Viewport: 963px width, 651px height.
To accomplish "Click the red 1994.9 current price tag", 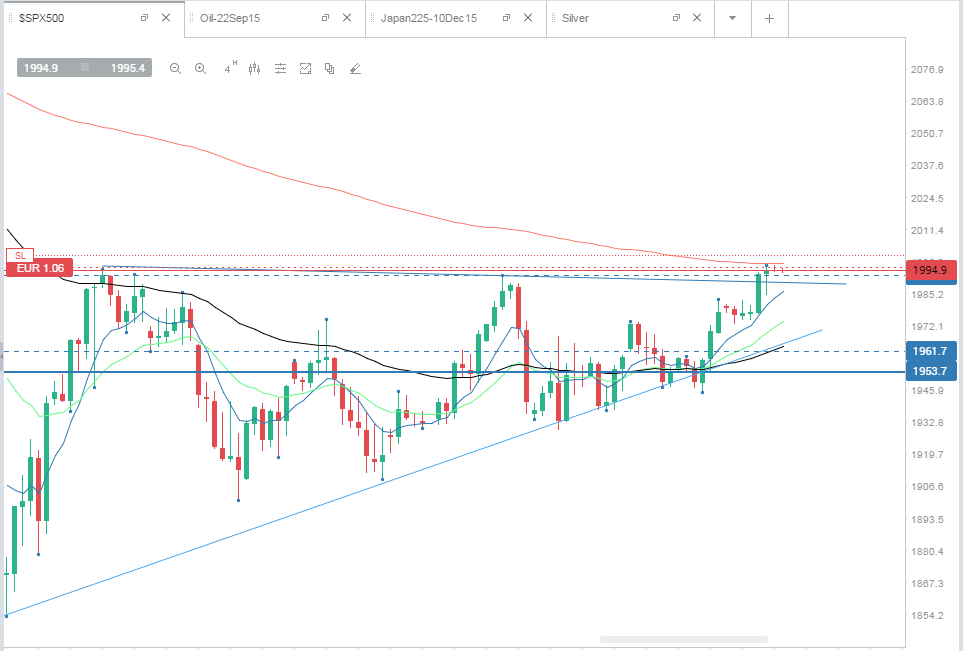I will click(x=930, y=270).
